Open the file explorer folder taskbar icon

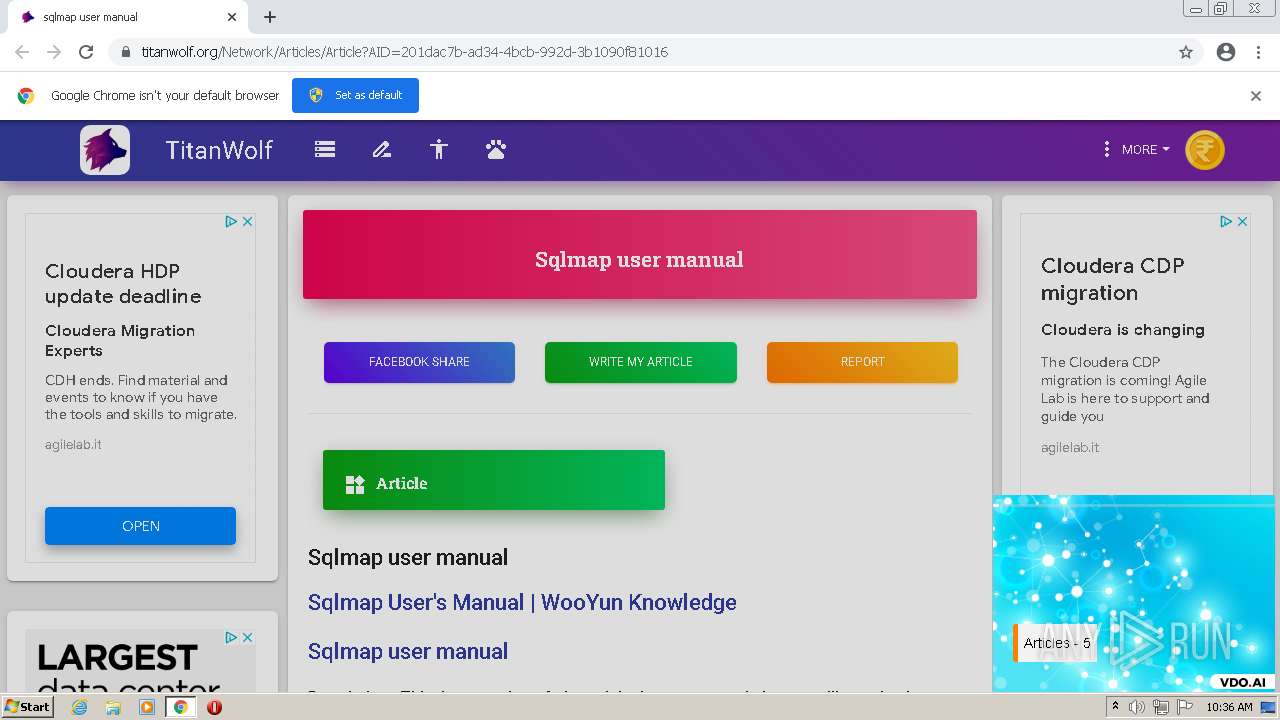pos(113,706)
